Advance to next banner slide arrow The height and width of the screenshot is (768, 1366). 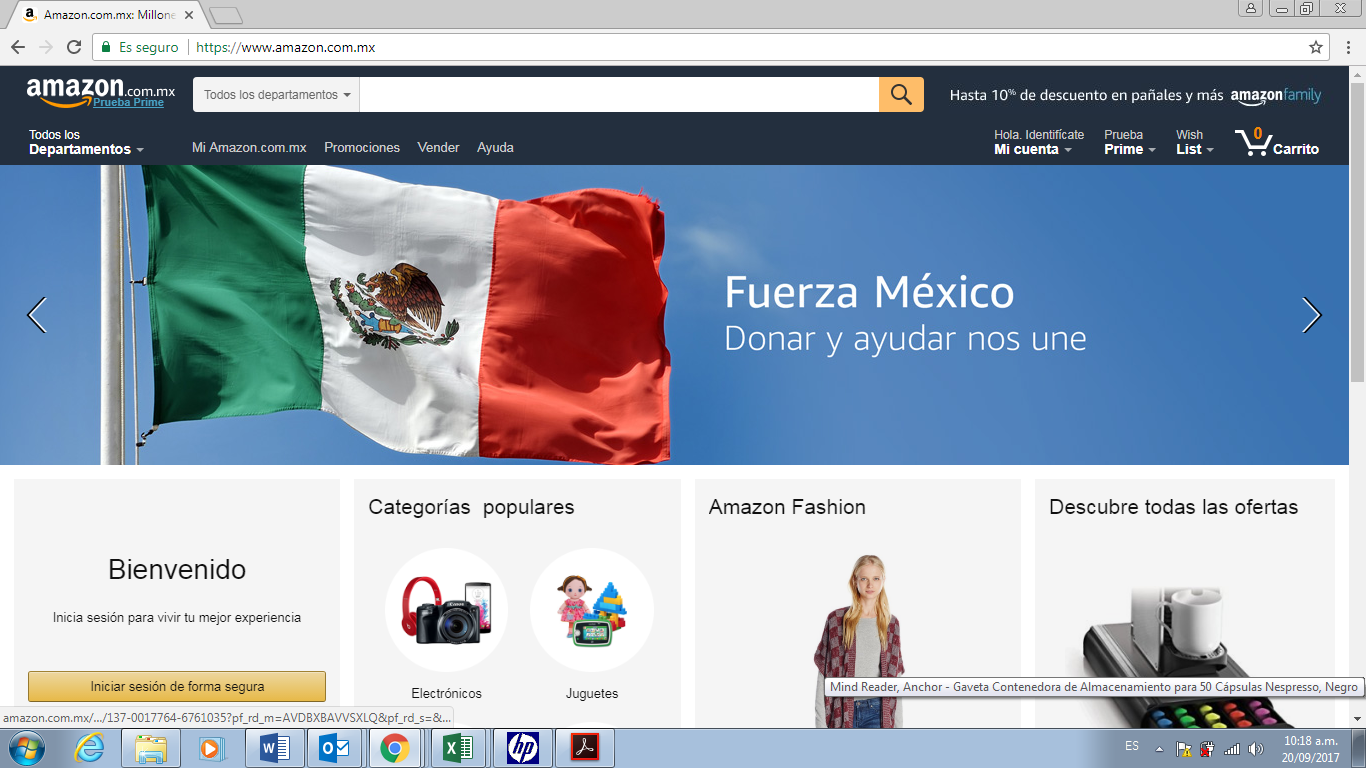coord(1311,315)
